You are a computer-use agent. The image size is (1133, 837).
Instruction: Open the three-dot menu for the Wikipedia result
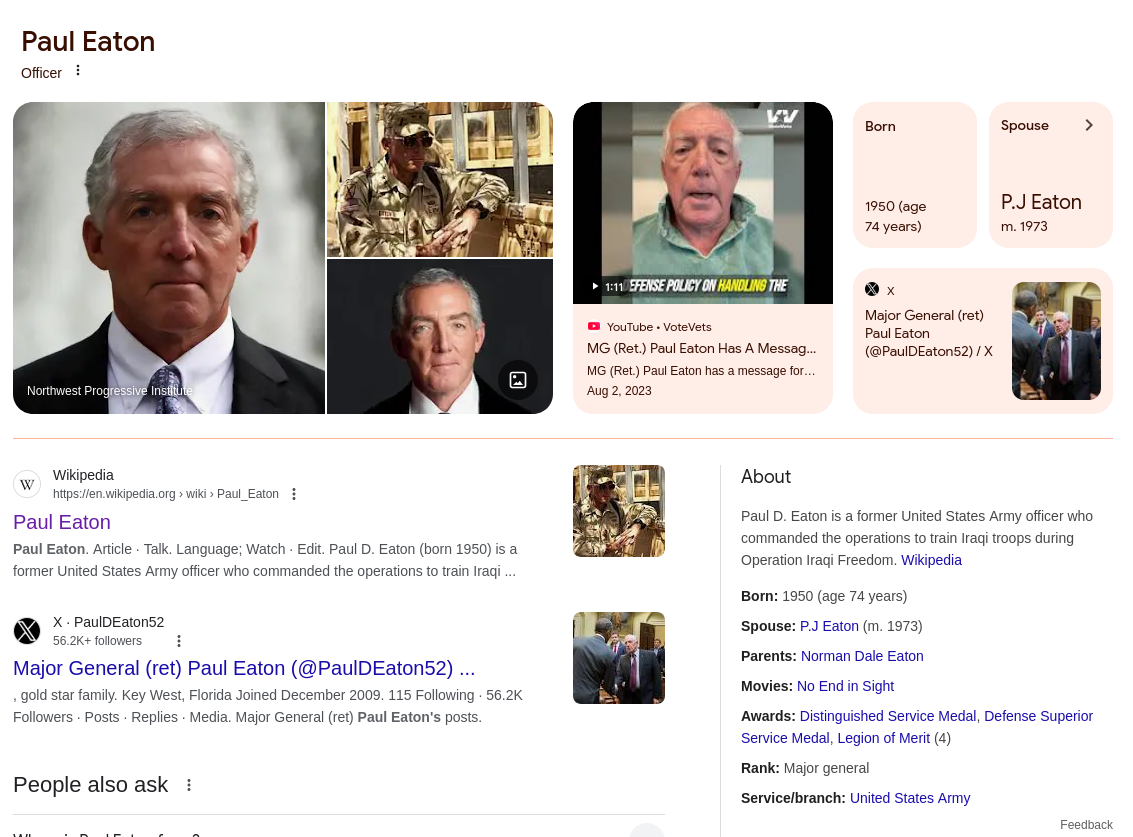293,494
